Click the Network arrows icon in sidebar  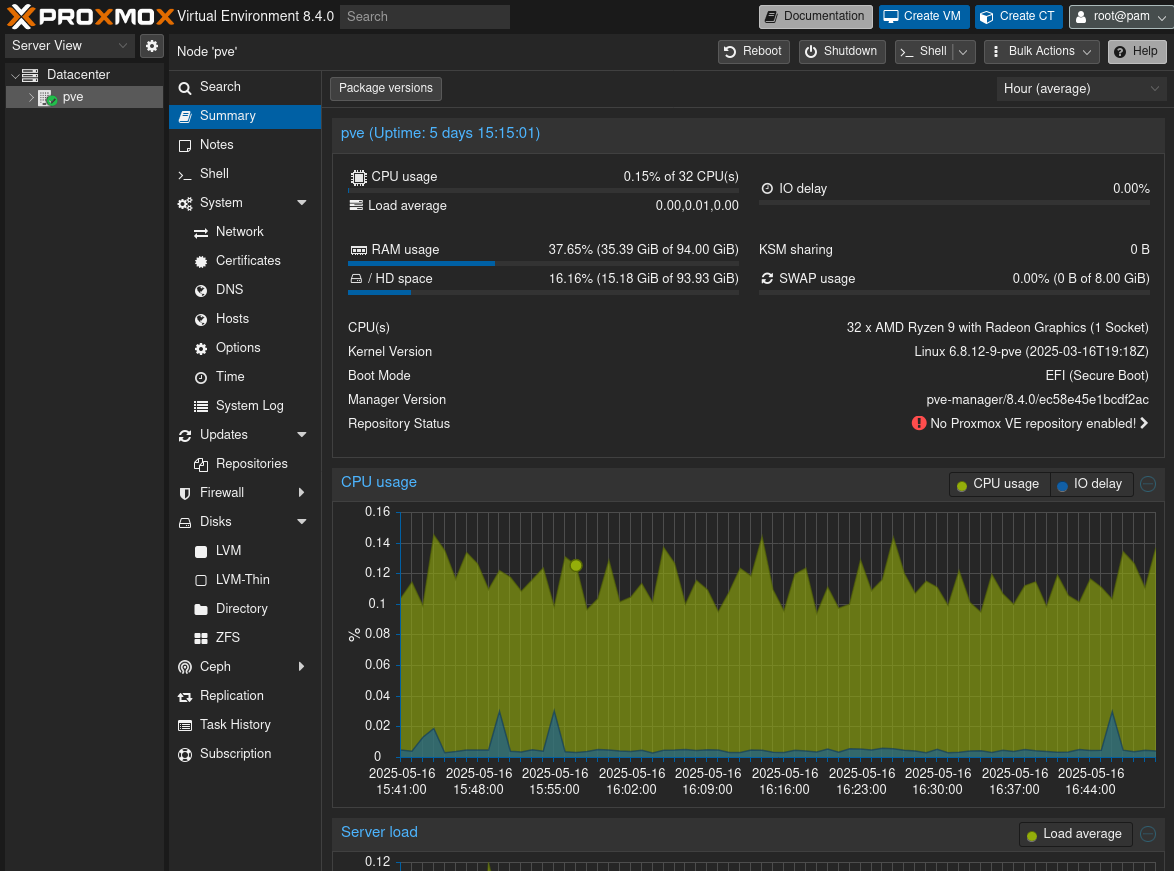[201, 233]
